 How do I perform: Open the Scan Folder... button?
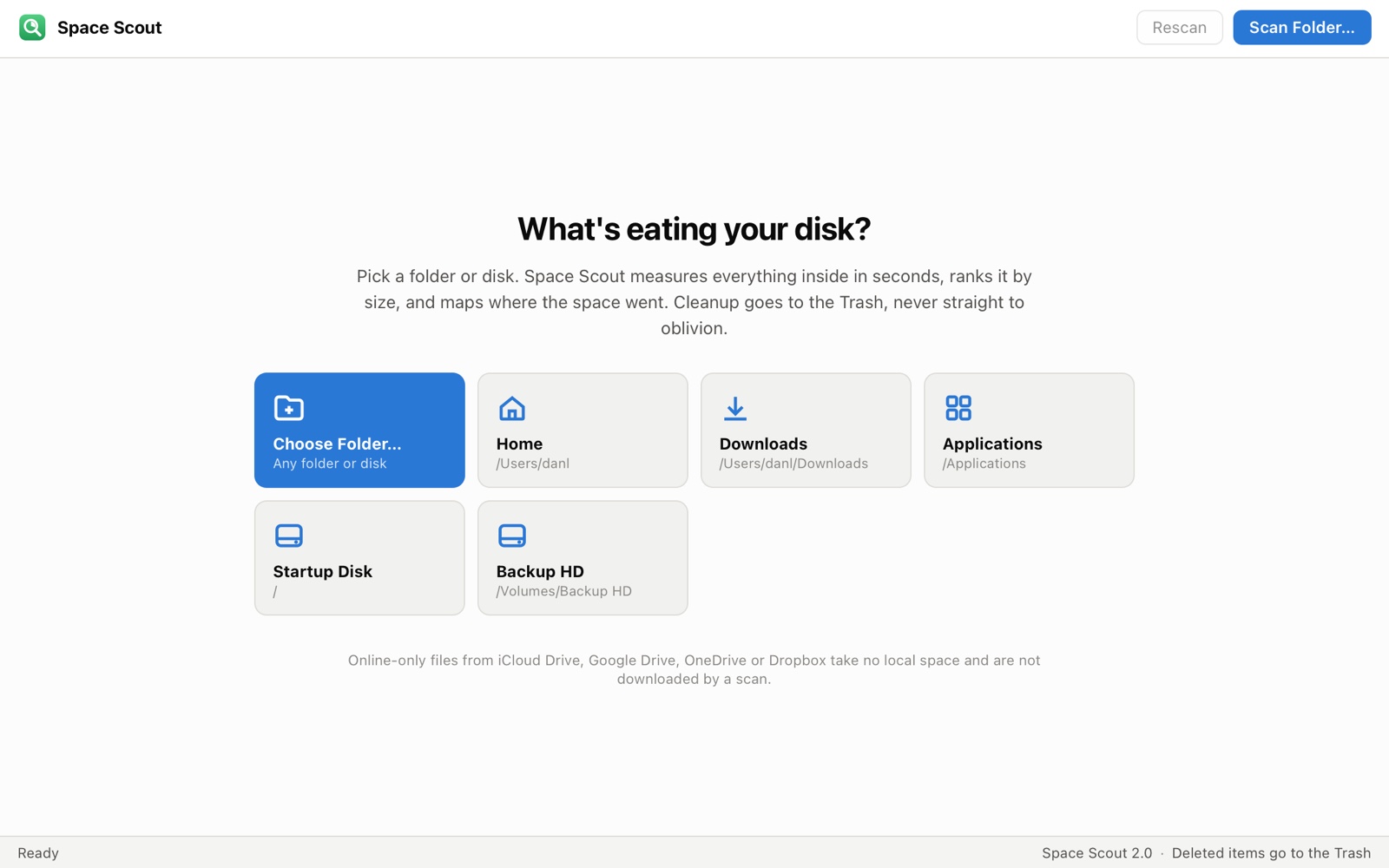pos(1301,28)
